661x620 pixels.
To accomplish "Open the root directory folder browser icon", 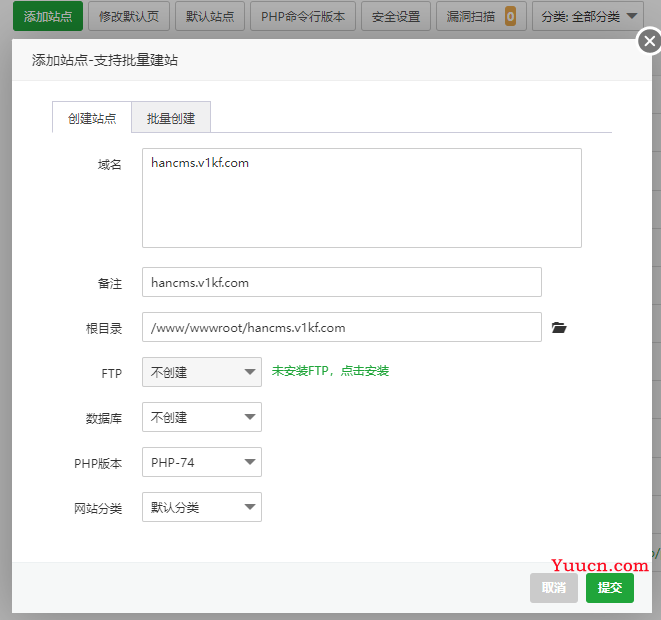I will 559,327.
